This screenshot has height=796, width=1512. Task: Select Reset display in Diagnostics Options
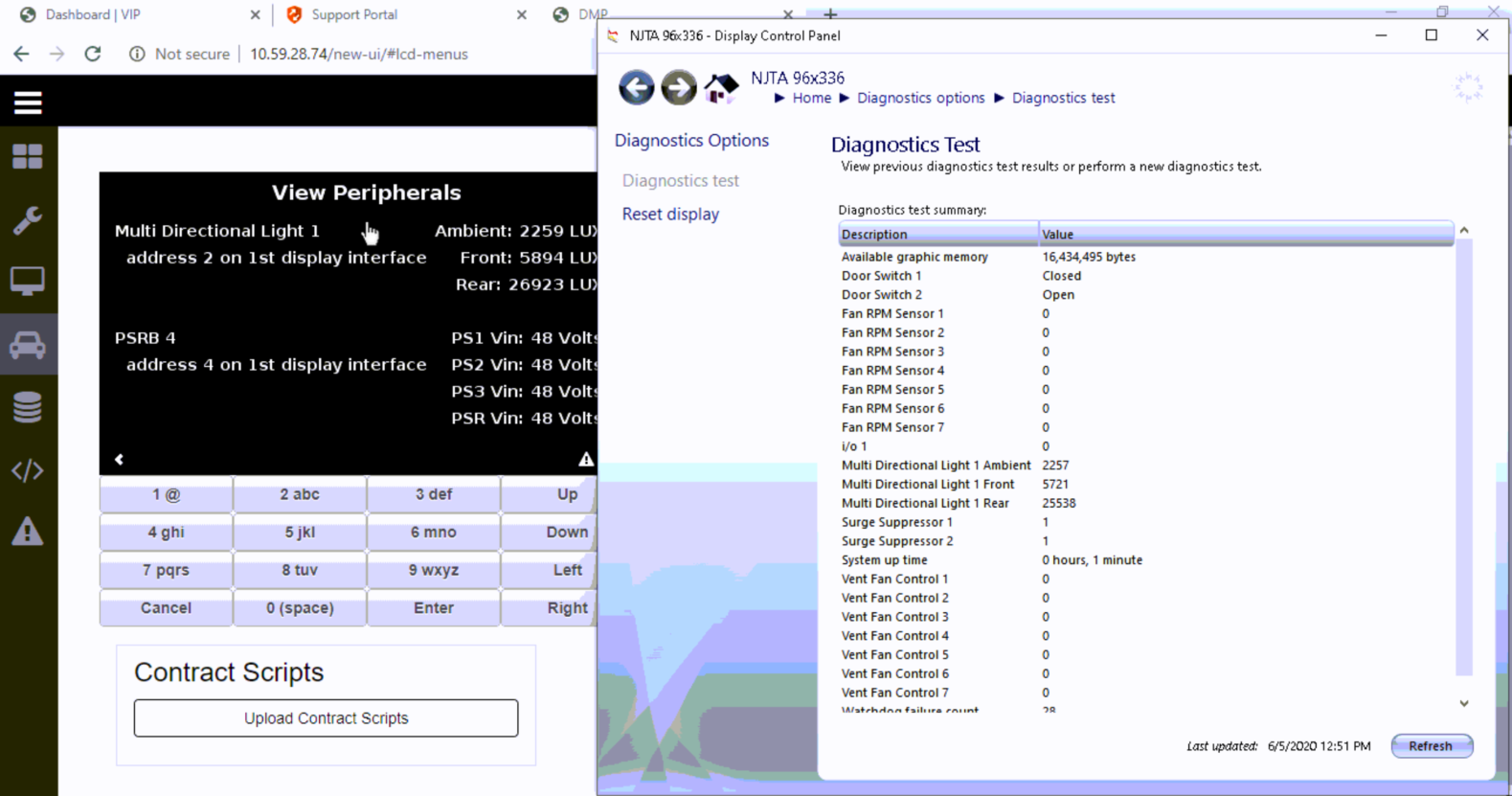click(x=670, y=215)
